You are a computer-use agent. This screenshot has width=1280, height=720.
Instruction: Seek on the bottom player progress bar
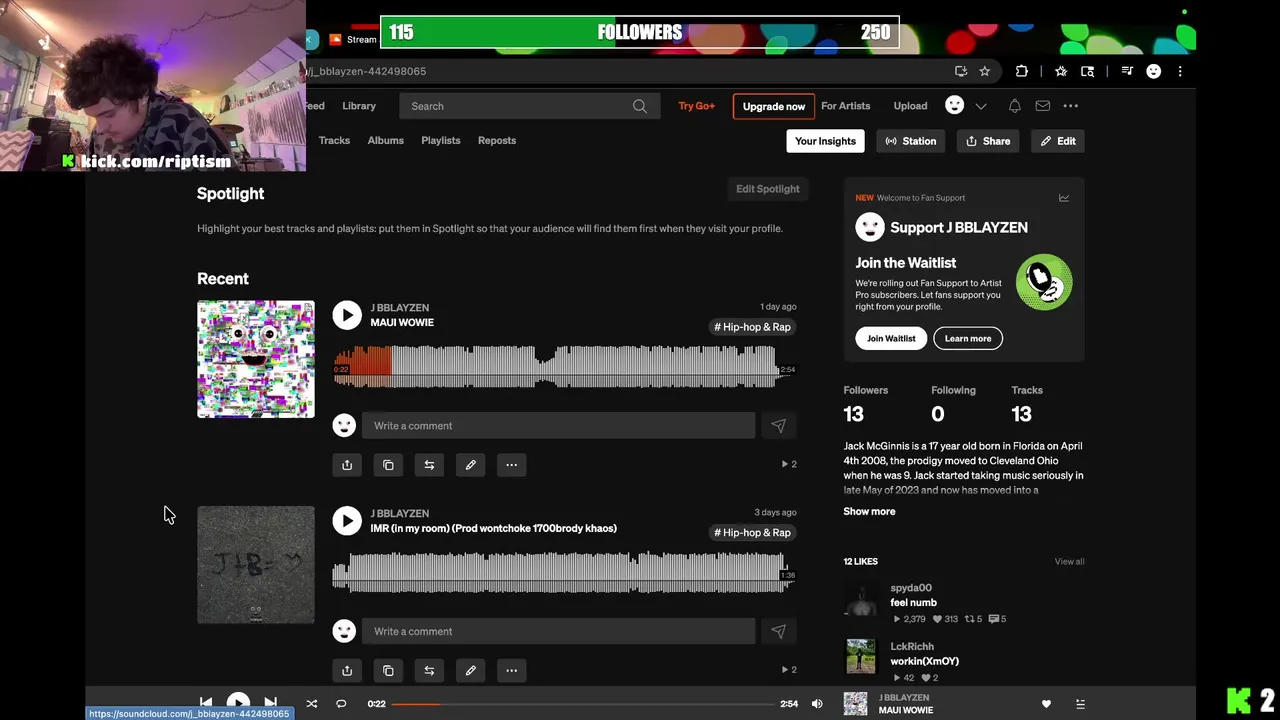582,704
